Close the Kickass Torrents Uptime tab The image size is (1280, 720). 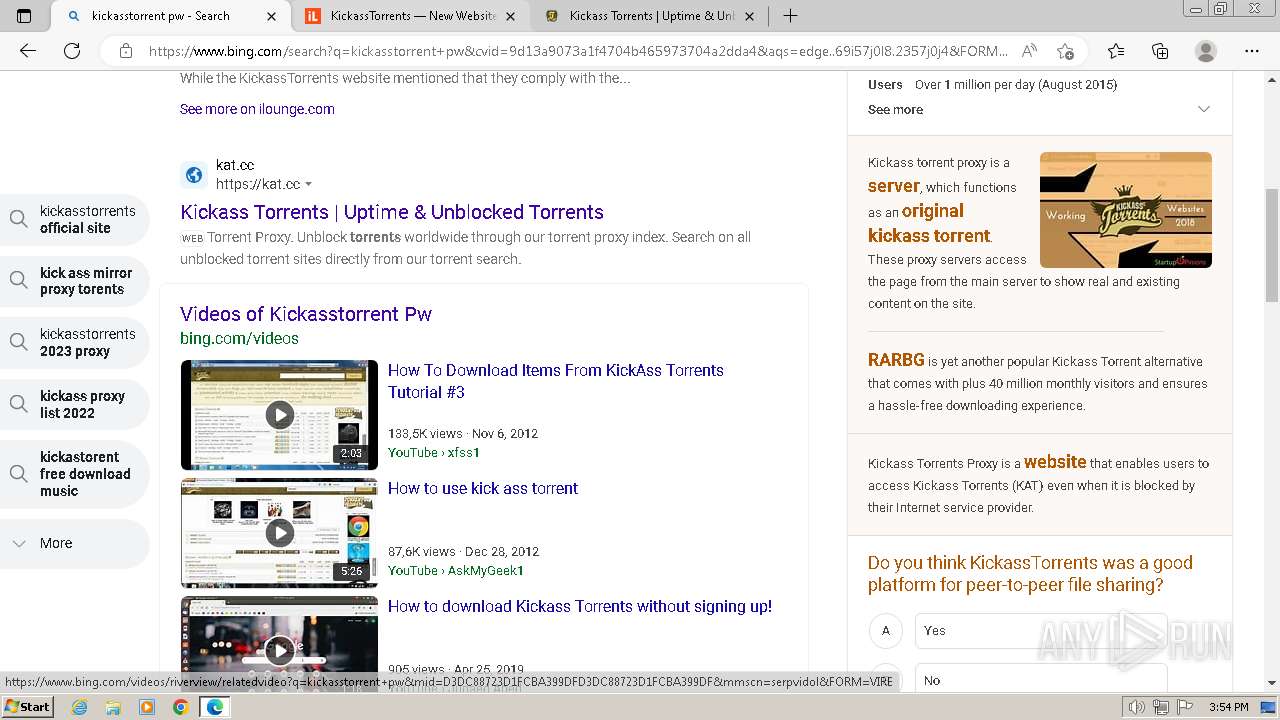coord(750,16)
